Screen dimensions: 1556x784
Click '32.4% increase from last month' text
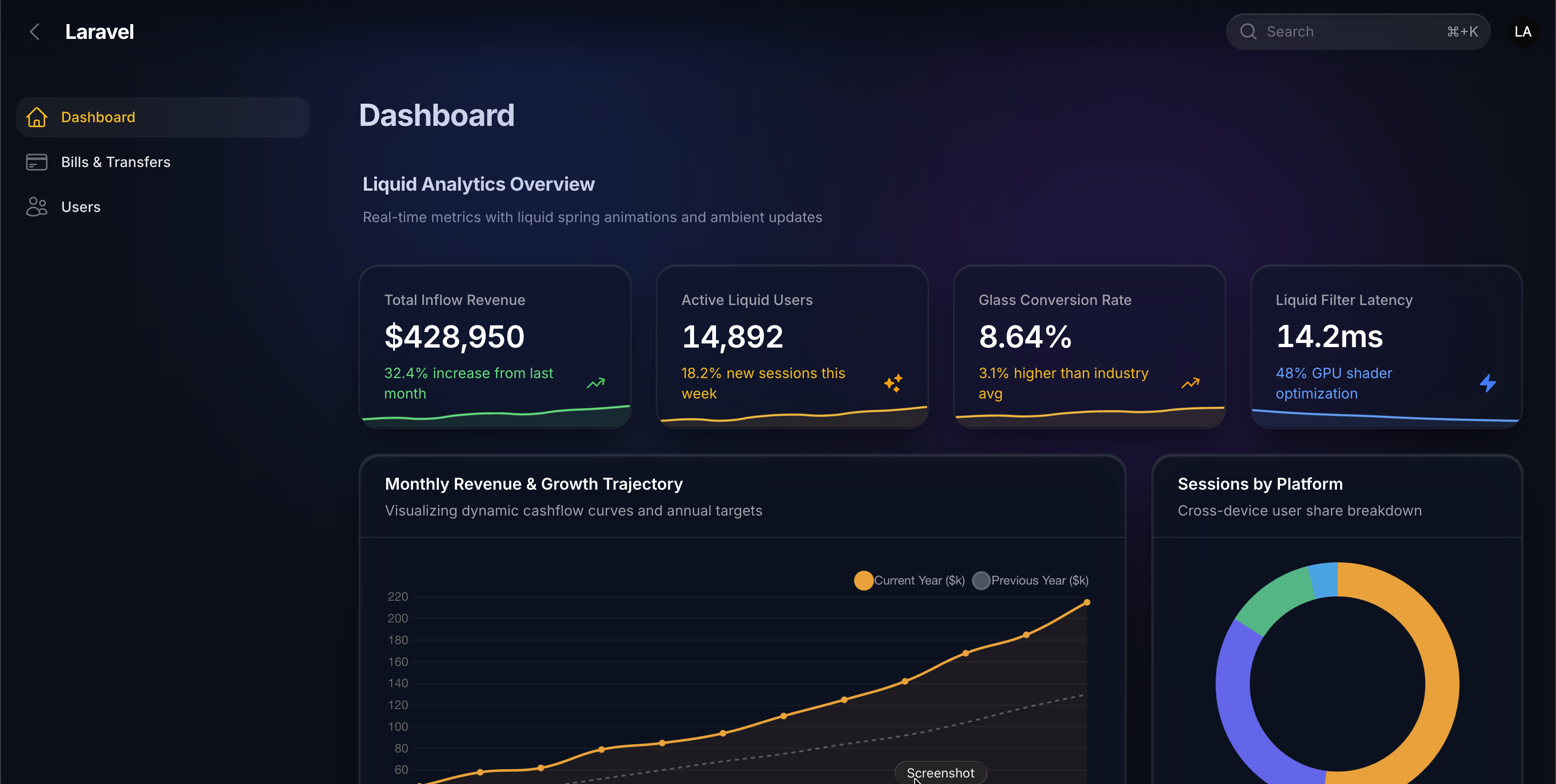(469, 383)
